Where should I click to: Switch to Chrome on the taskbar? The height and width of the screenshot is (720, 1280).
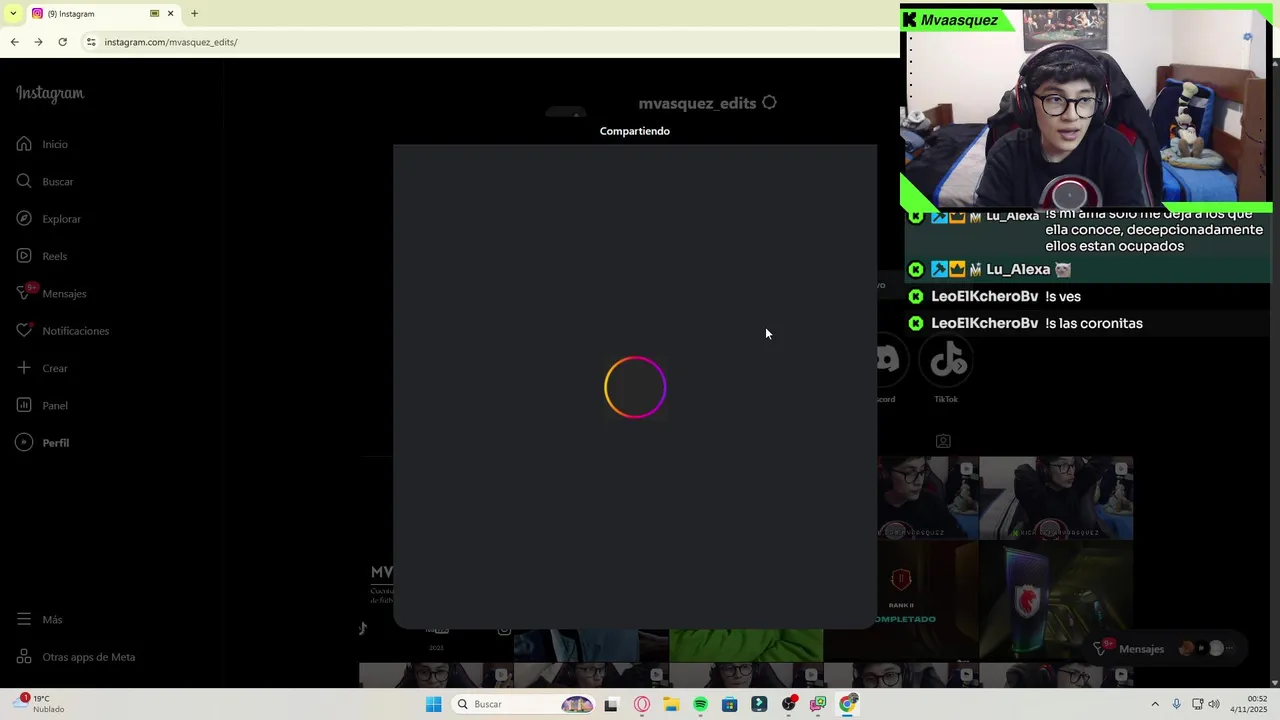coord(848,704)
